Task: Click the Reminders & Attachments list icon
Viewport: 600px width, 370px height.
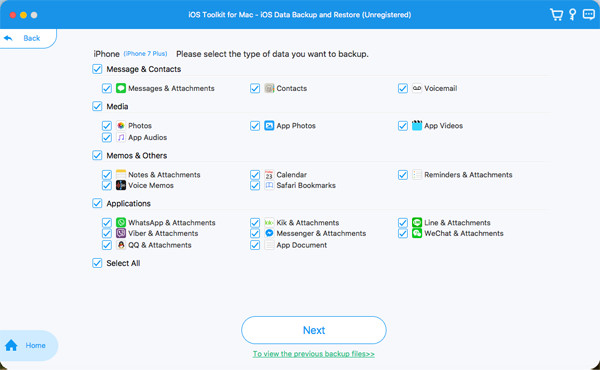Action: pyautogui.click(x=417, y=174)
